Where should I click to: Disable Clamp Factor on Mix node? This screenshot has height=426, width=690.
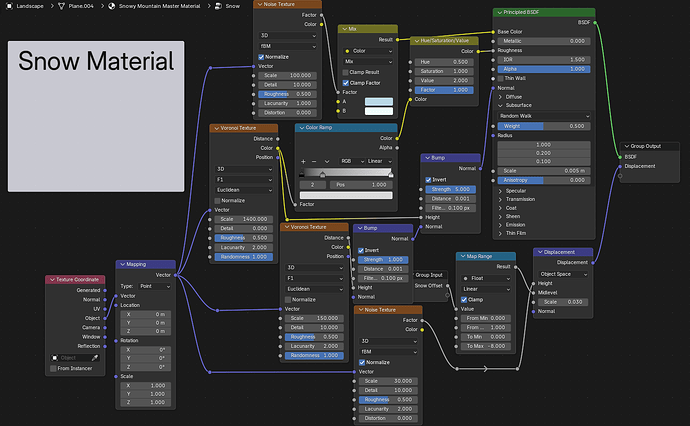pos(345,83)
